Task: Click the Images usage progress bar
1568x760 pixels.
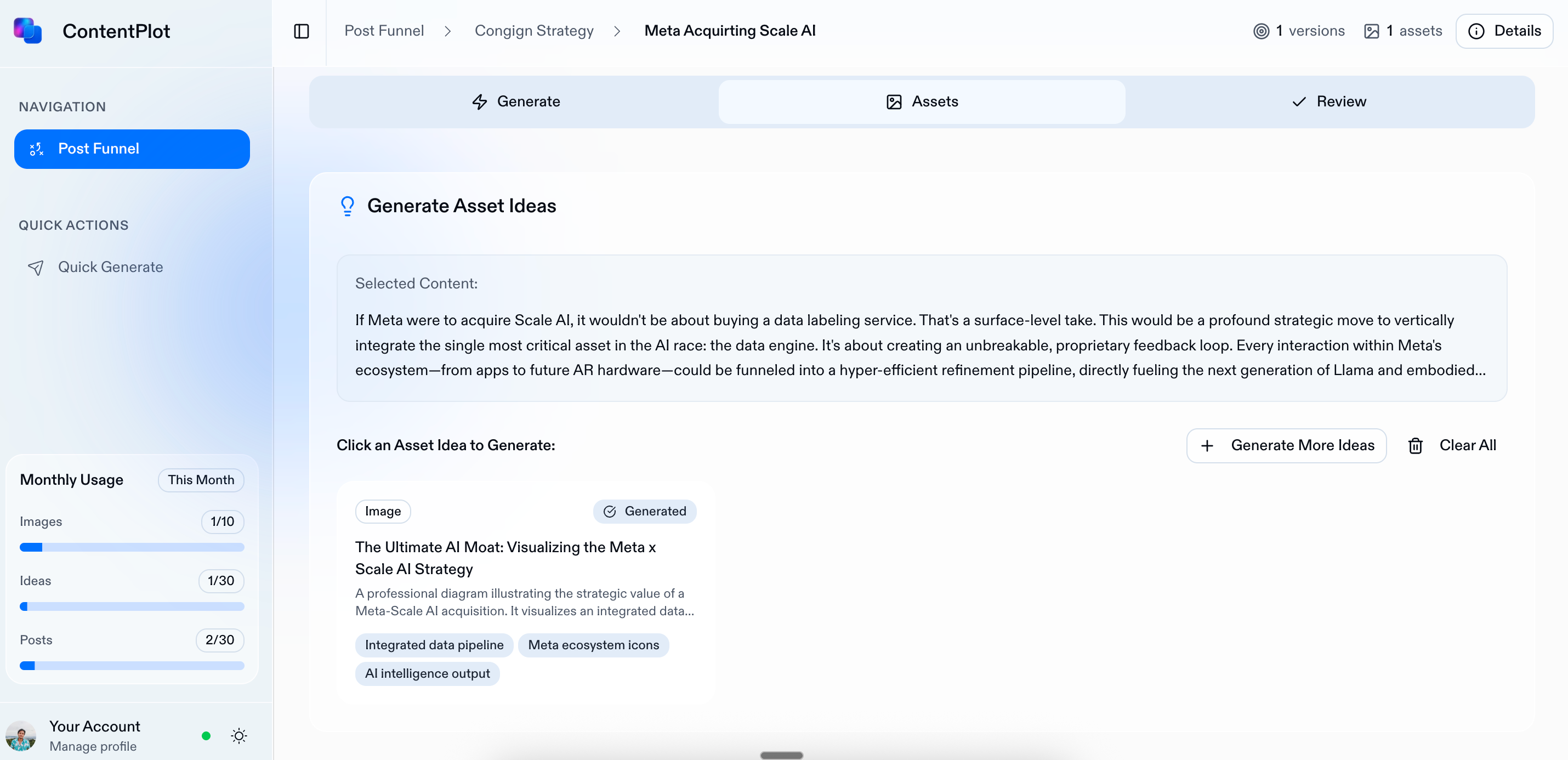Action: [132, 547]
